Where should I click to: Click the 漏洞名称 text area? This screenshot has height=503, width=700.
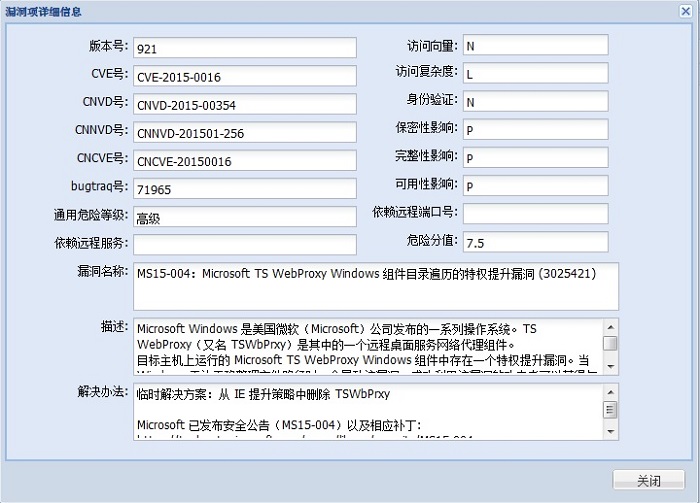[x=376, y=287]
